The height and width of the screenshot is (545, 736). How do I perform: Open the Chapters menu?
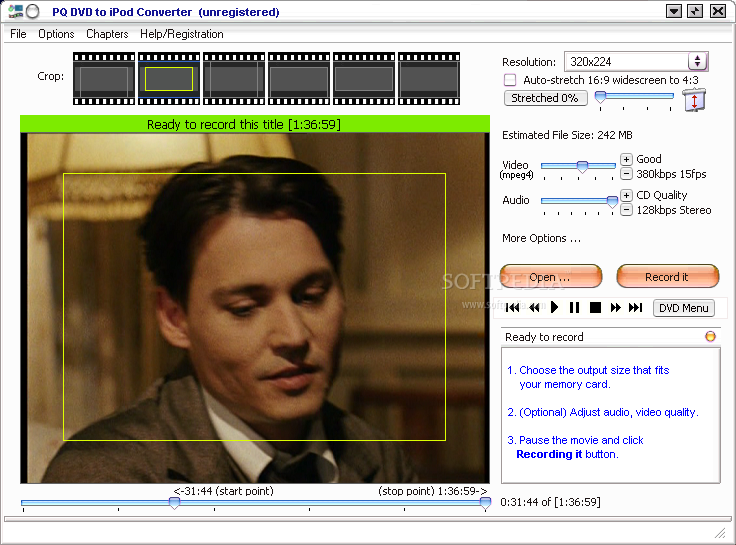107,34
